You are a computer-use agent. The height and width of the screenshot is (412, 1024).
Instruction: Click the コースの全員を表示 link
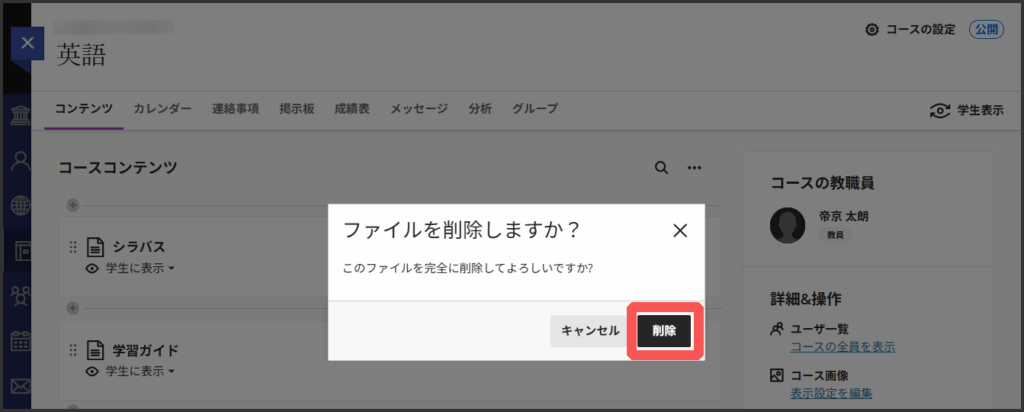(x=842, y=347)
